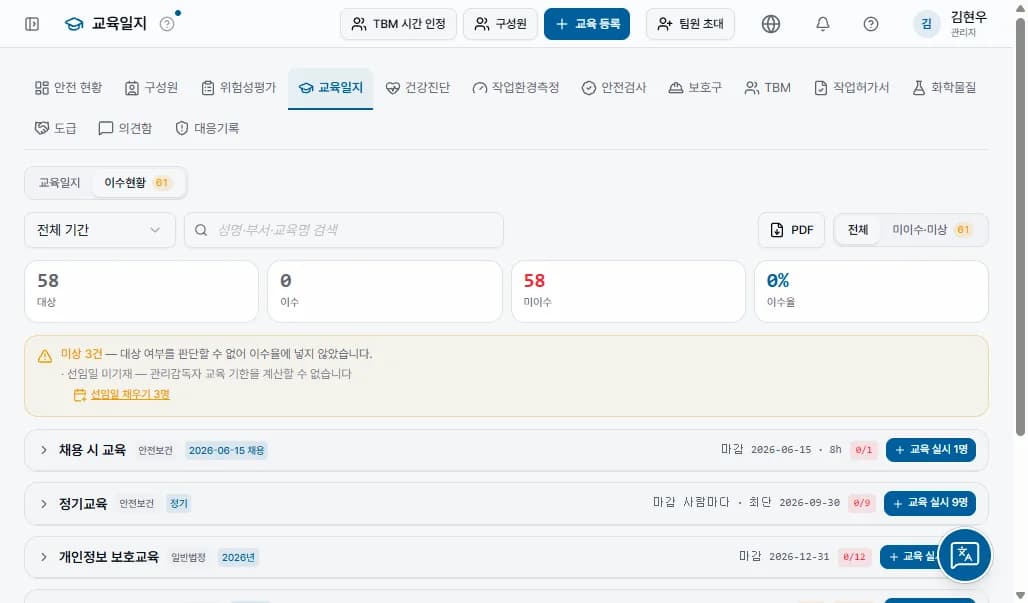Screen dimensions: 1028x603
Task: Open the 구성원 navigation tab
Action: 151,88
